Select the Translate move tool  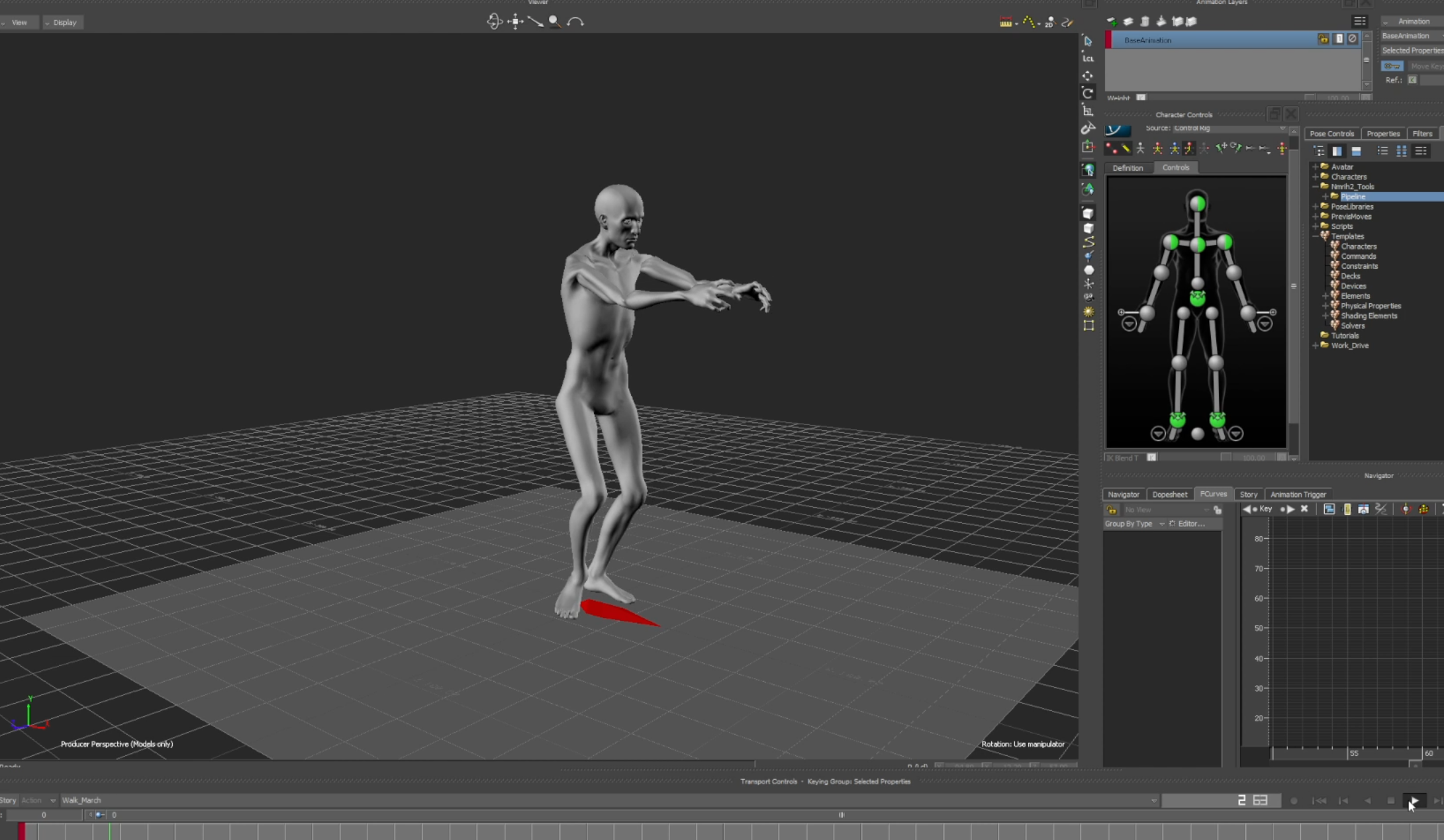(x=1088, y=76)
